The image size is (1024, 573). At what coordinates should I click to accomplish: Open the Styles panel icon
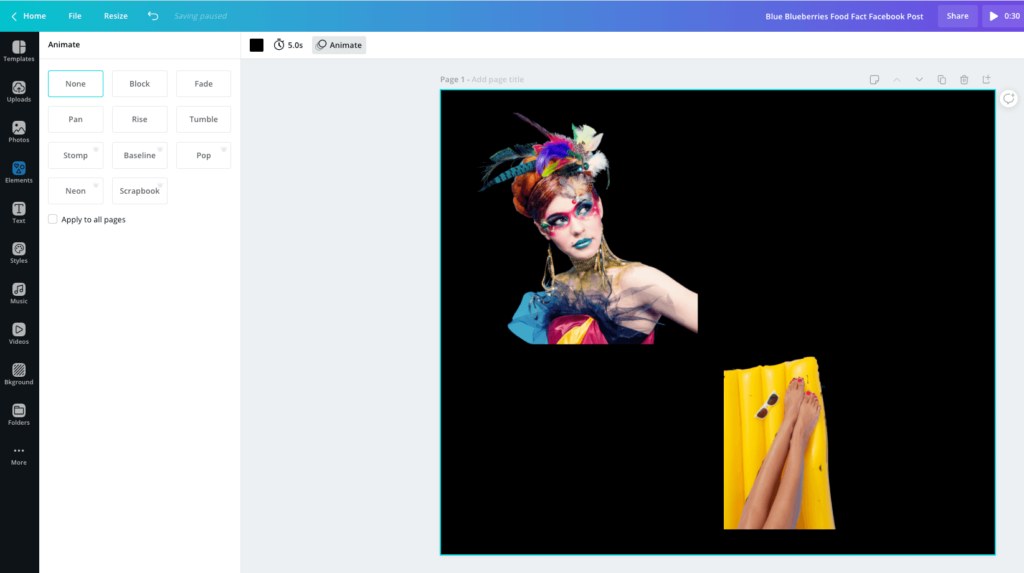tap(19, 252)
